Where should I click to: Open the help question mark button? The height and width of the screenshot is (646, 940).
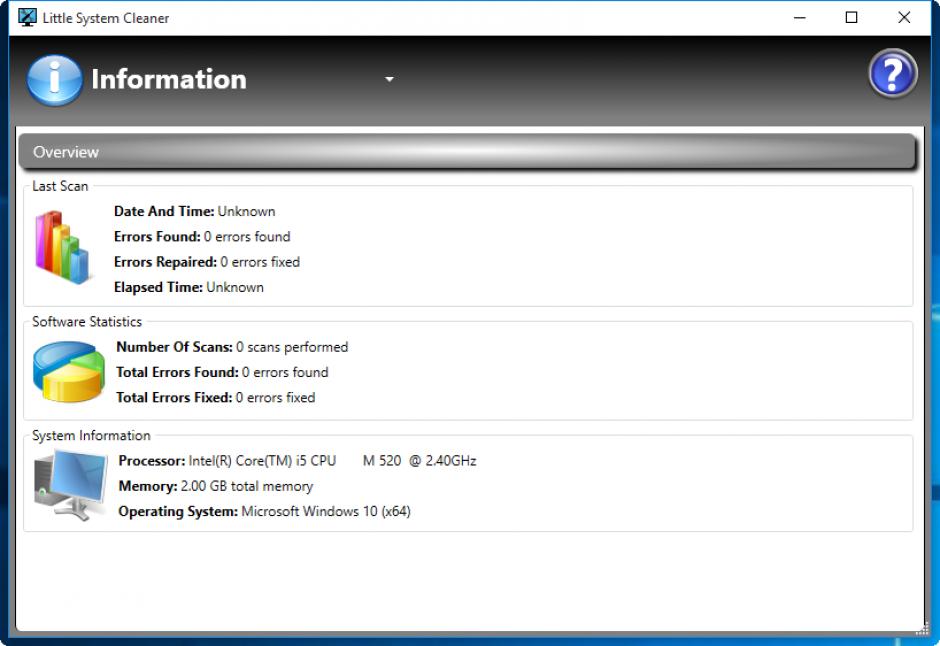coord(892,75)
